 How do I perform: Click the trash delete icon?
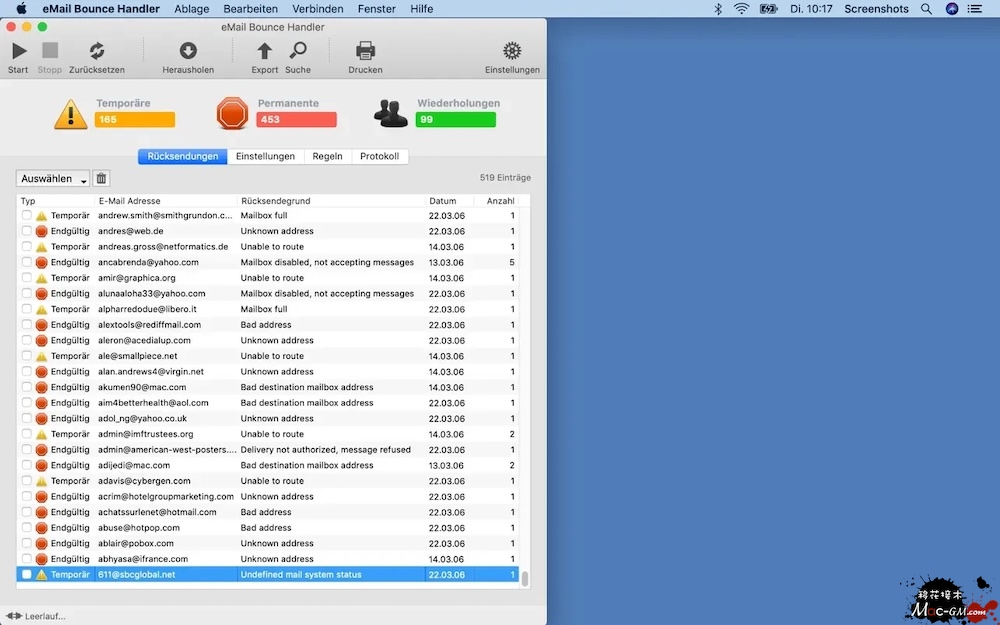(101, 178)
